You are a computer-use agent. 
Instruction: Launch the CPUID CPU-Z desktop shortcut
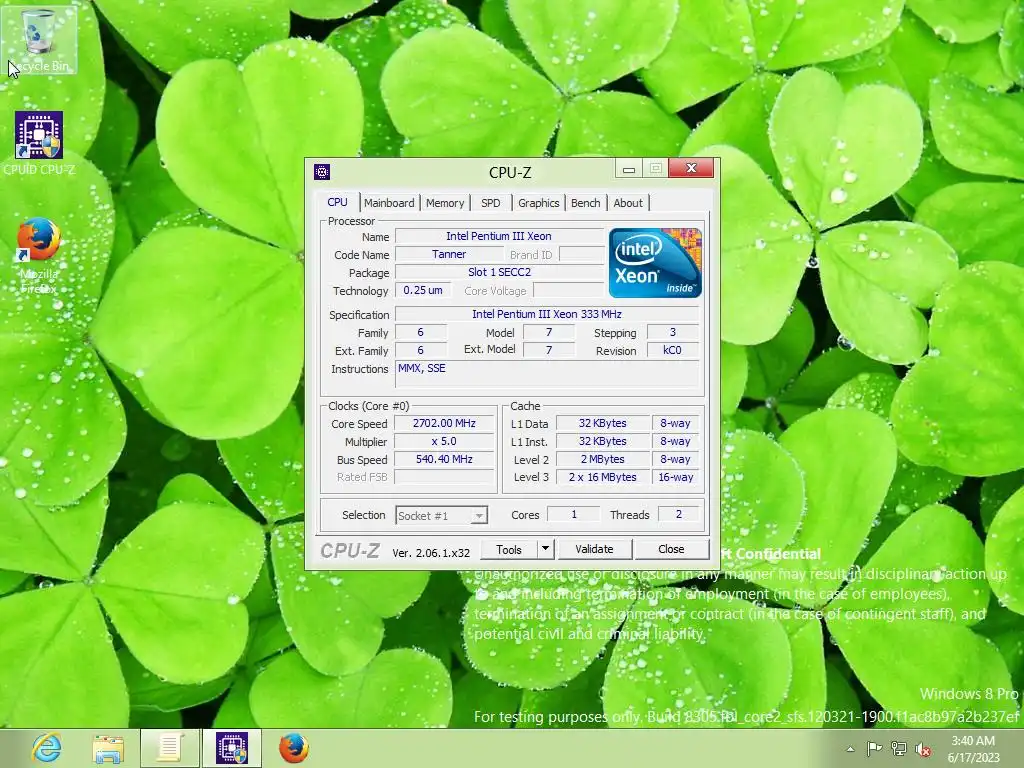(39, 144)
